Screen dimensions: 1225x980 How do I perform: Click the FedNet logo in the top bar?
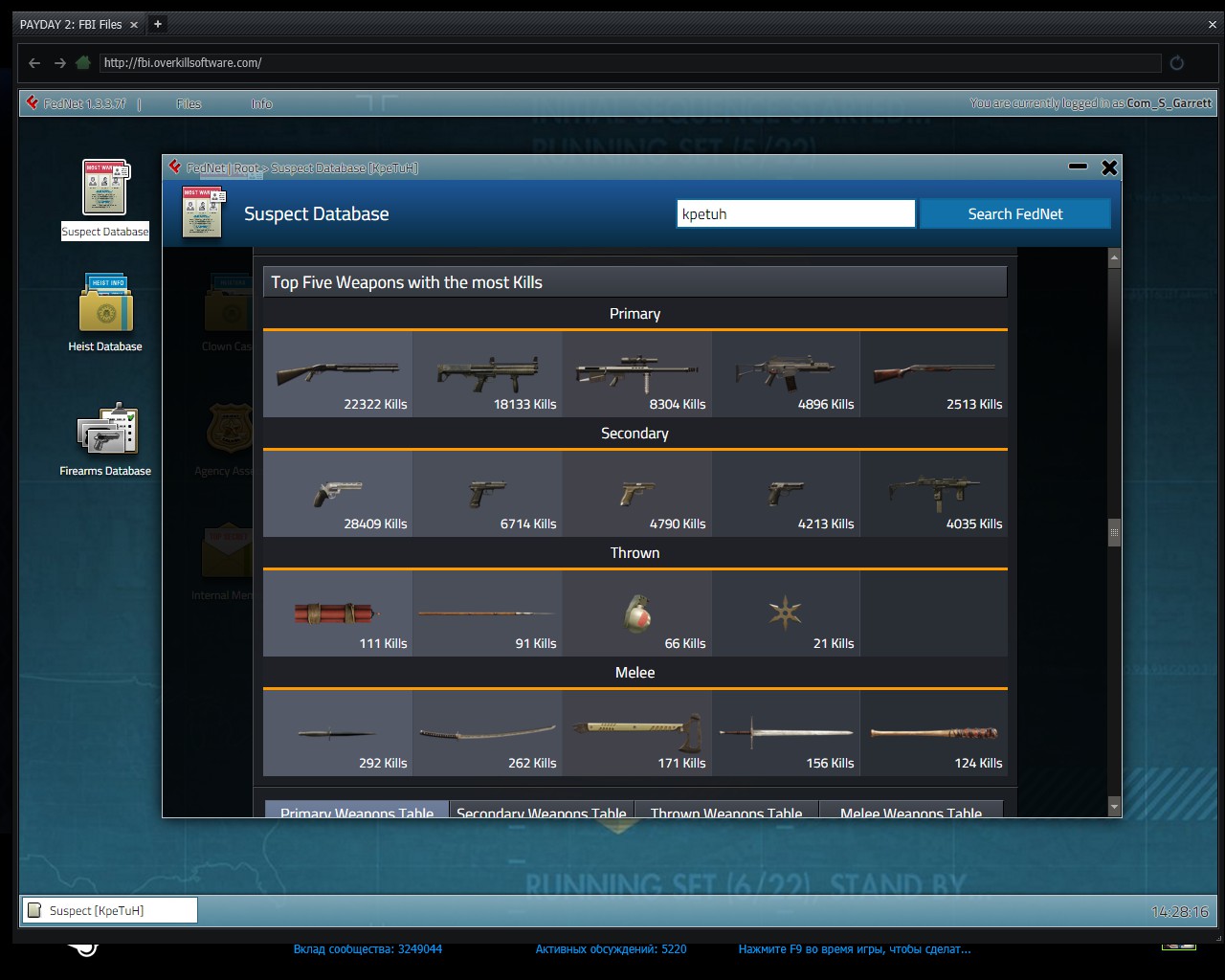[x=33, y=103]
